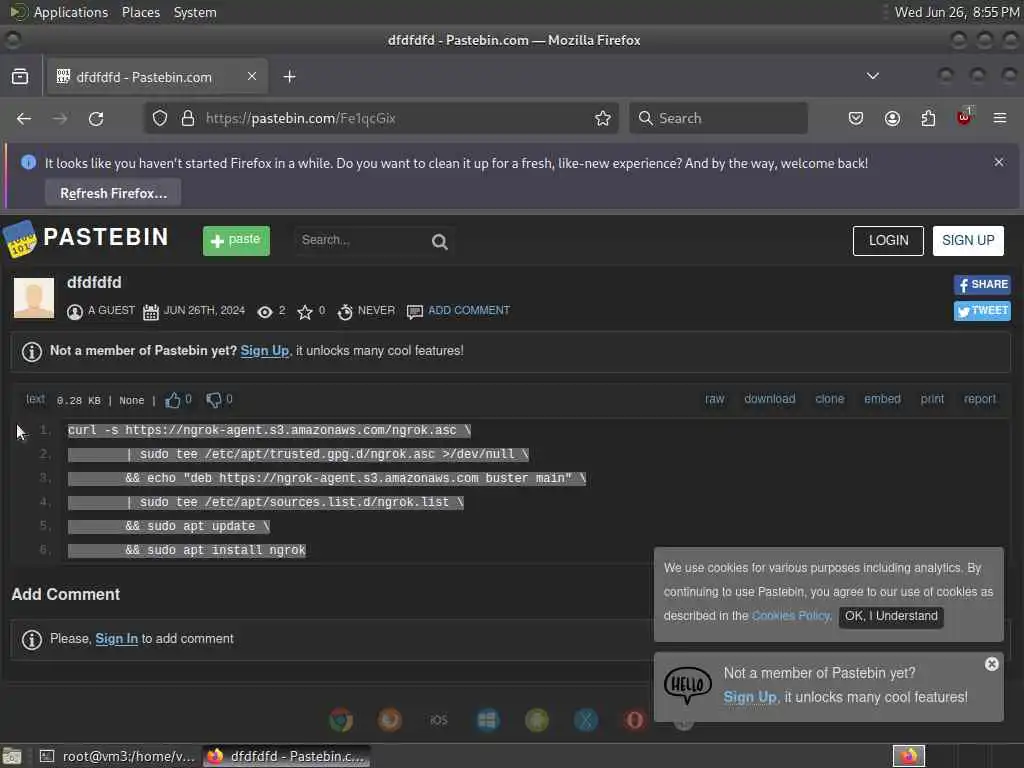The width and height of the screenshot is (1024, 768).
Task: Bookmark this page with the star icon
Action: click(x=603, y=118)
